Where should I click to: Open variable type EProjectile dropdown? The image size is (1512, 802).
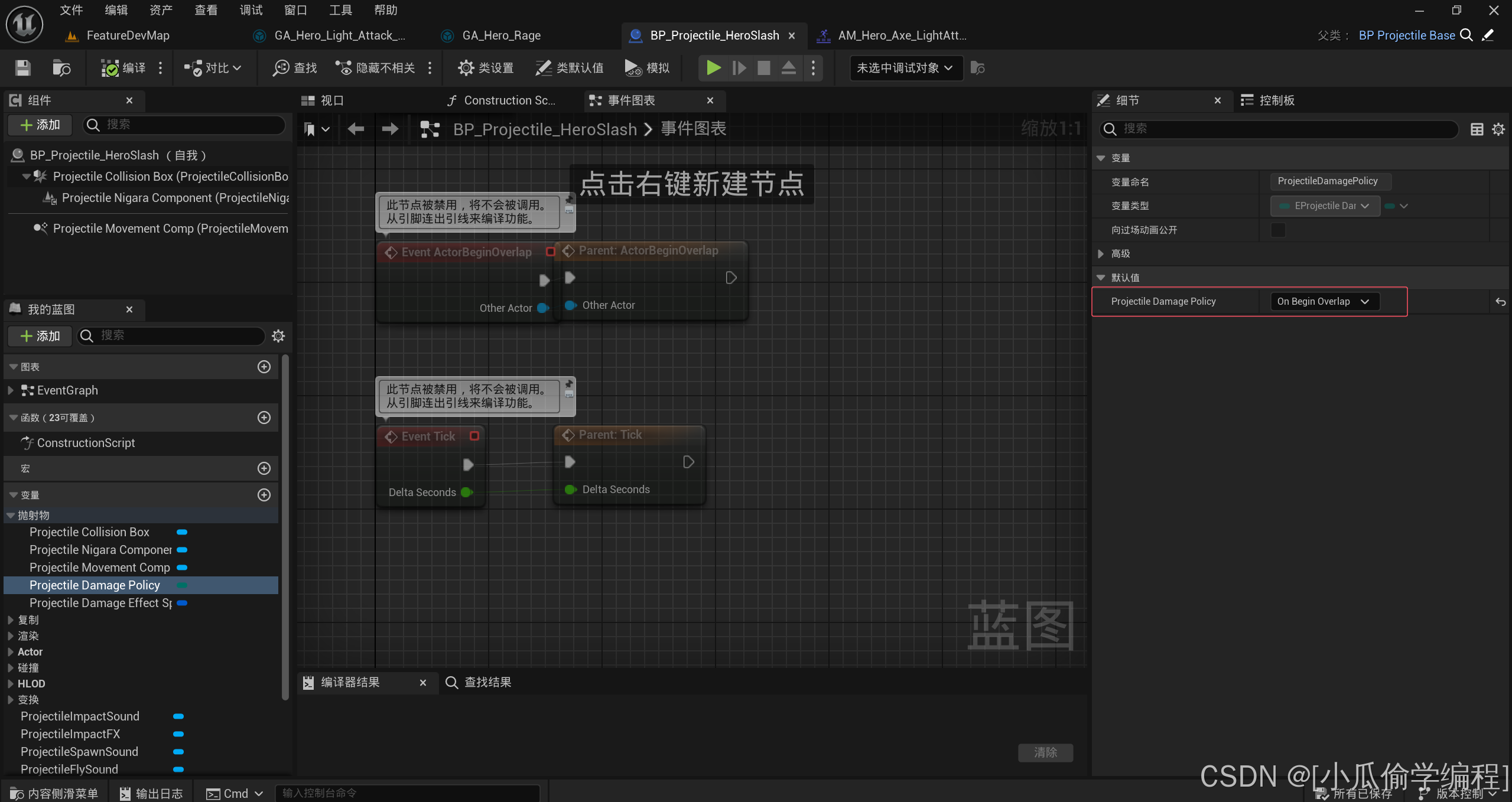click(1325, 206)
